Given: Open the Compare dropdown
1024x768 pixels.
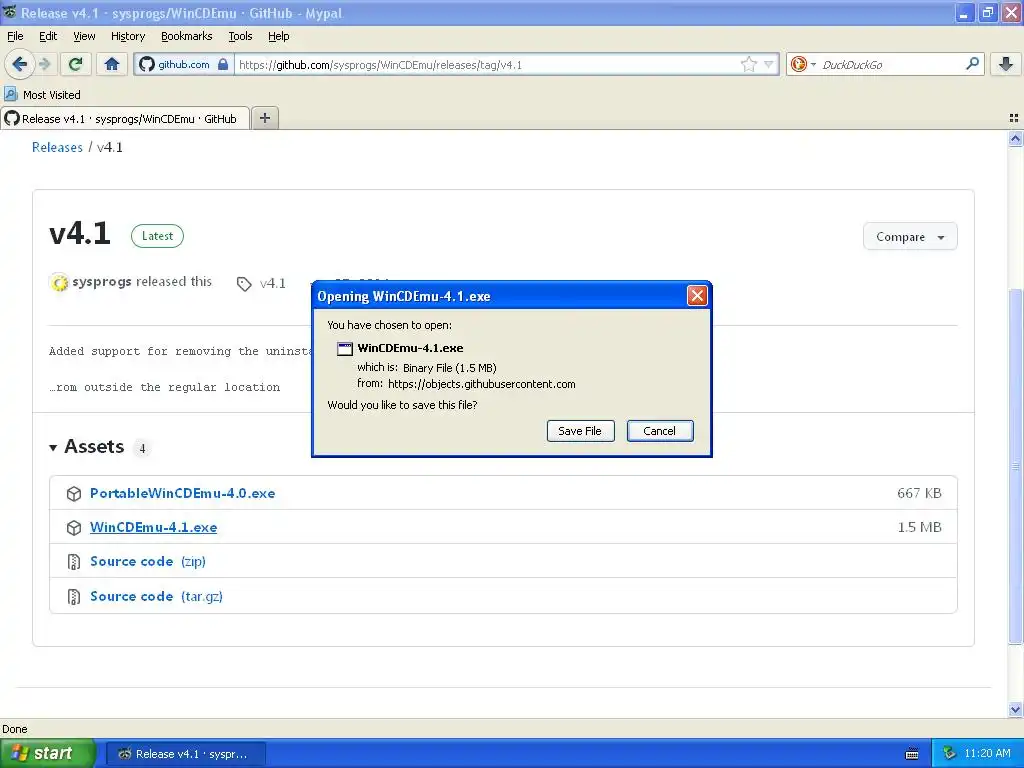Looking at the screenshot, I should pos(910,236).
